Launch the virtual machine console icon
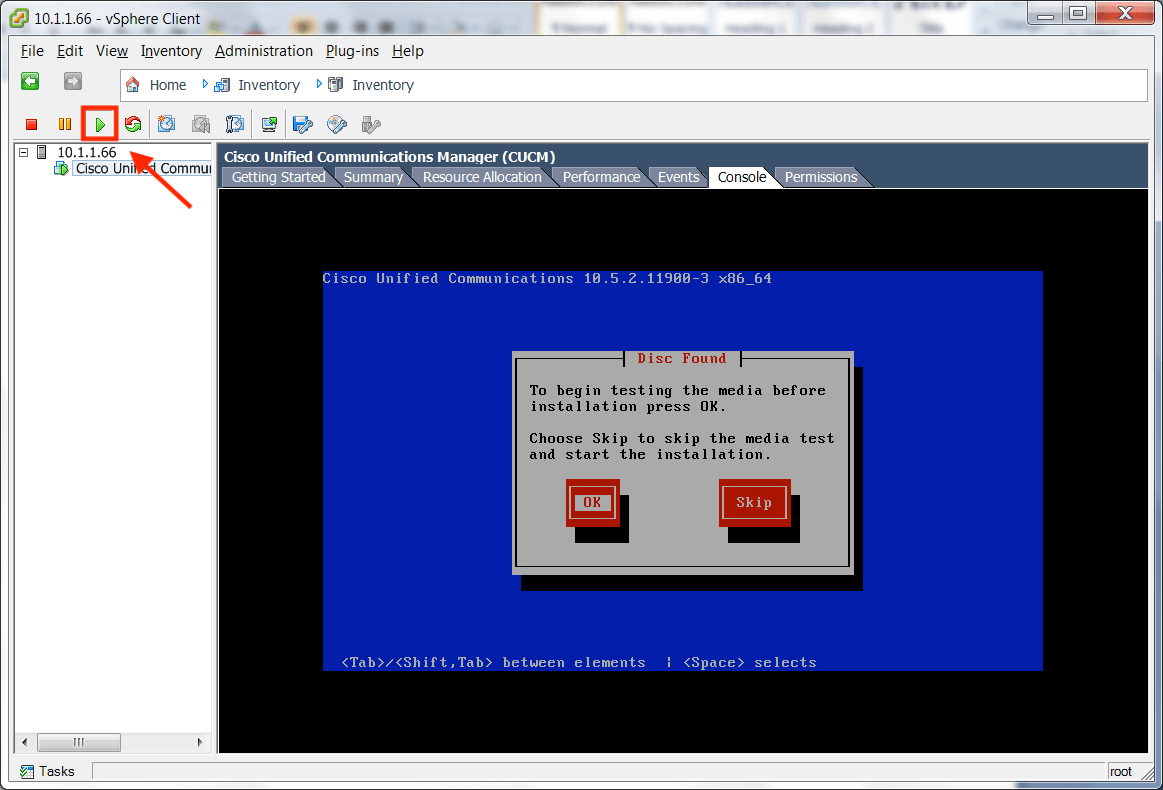Screen dimensions: 1163x790 click(x=269, y=124)
